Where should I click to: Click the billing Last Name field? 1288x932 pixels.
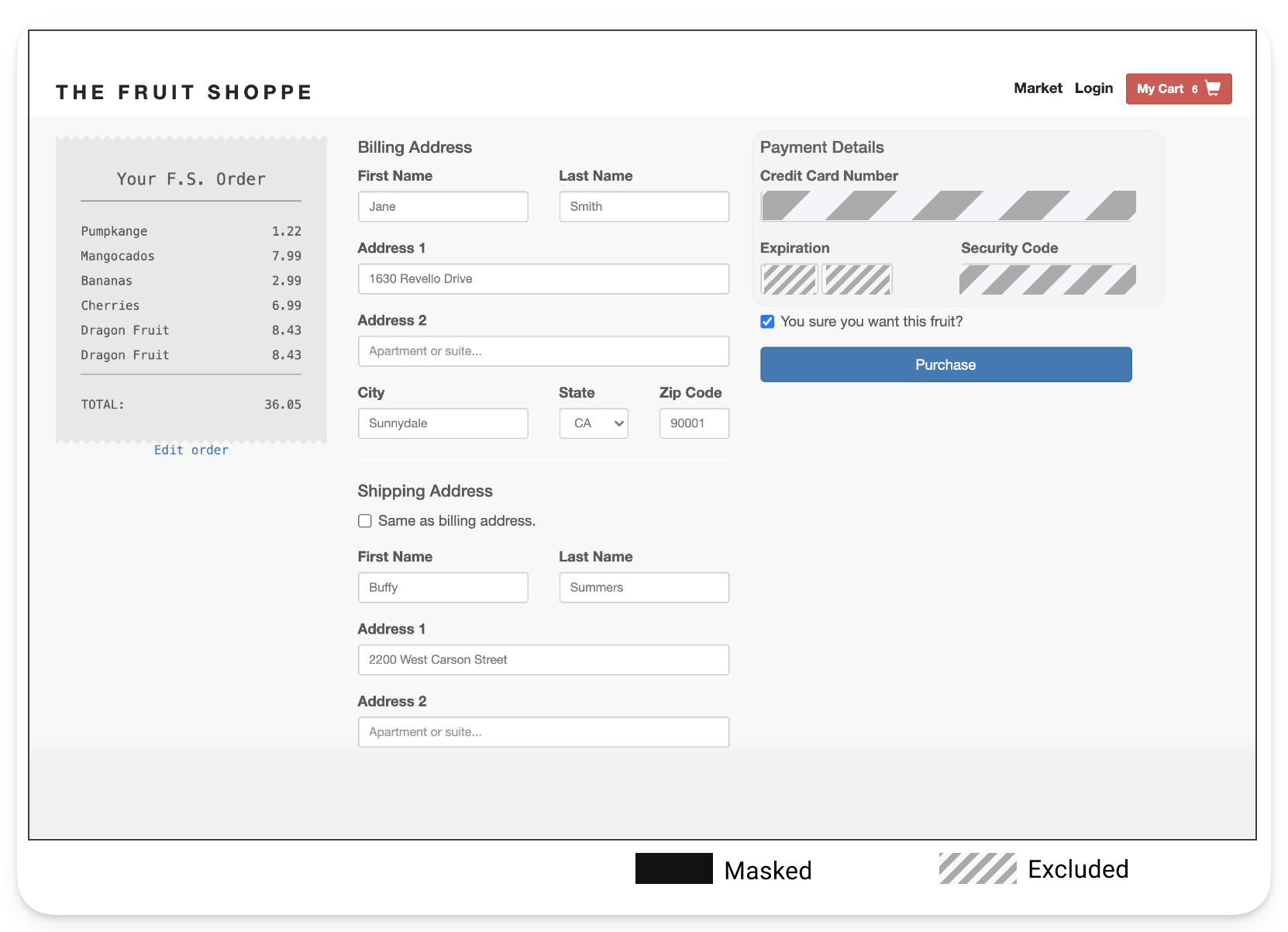(x=643, y=207)
